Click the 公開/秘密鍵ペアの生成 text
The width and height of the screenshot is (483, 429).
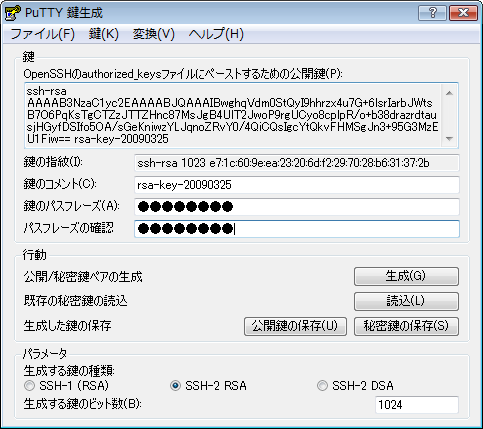click(x=83, y=277)
